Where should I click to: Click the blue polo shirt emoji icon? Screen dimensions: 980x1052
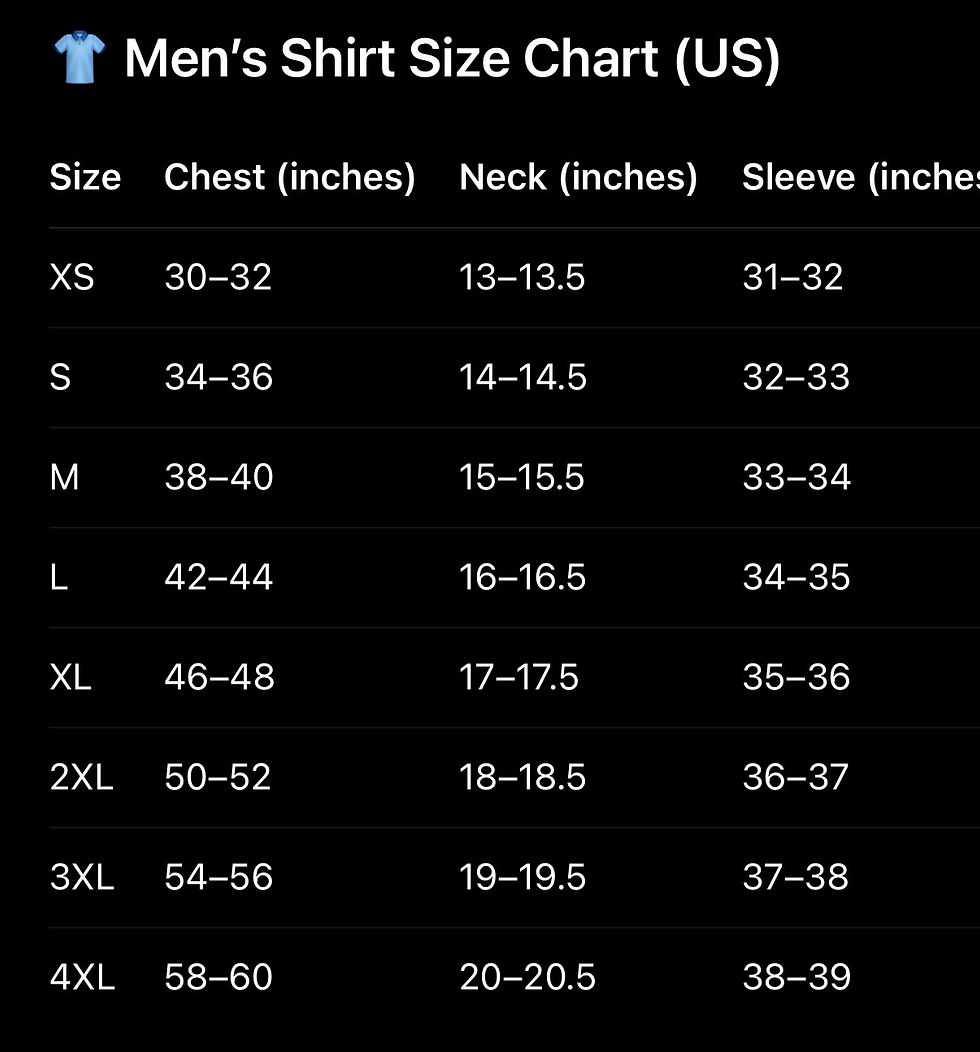79,58
